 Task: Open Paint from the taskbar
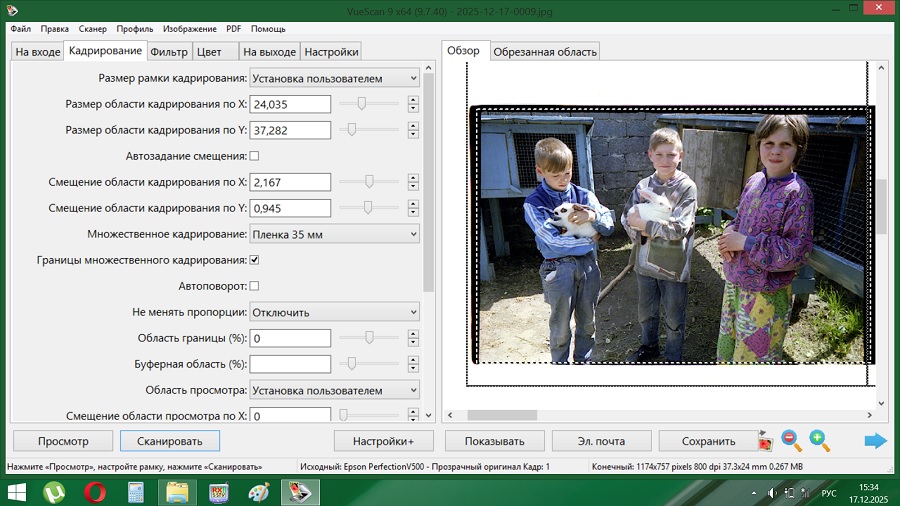259,492
